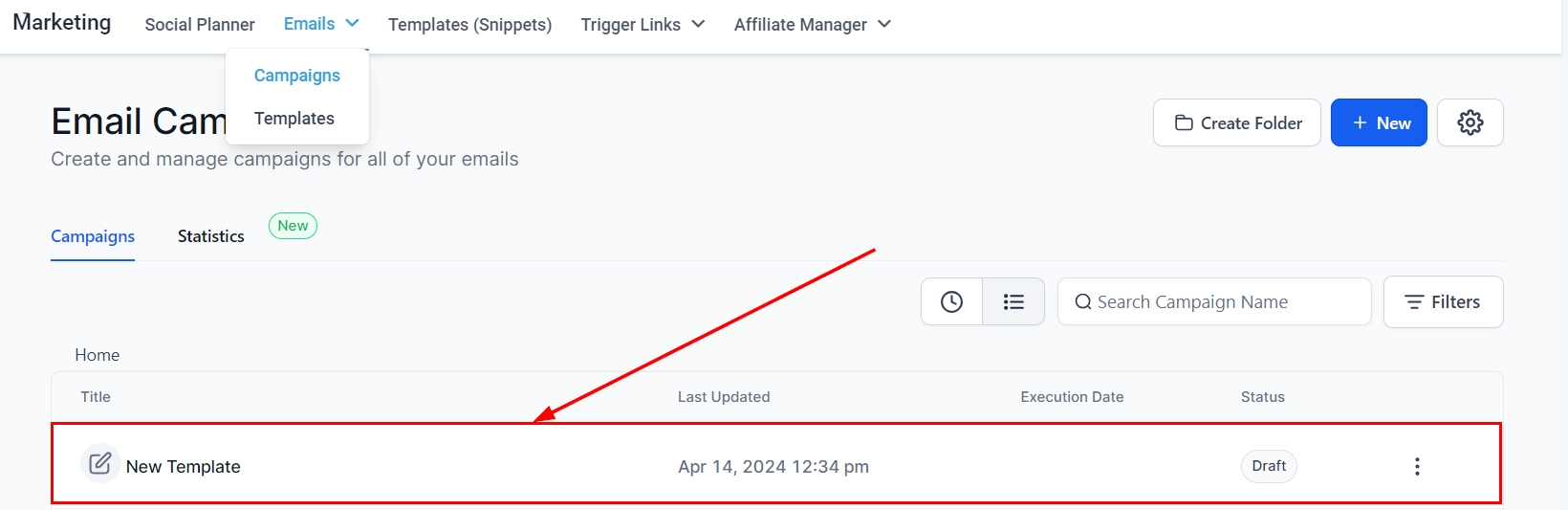Select Templates in the Emails submenu

[294, 119]
